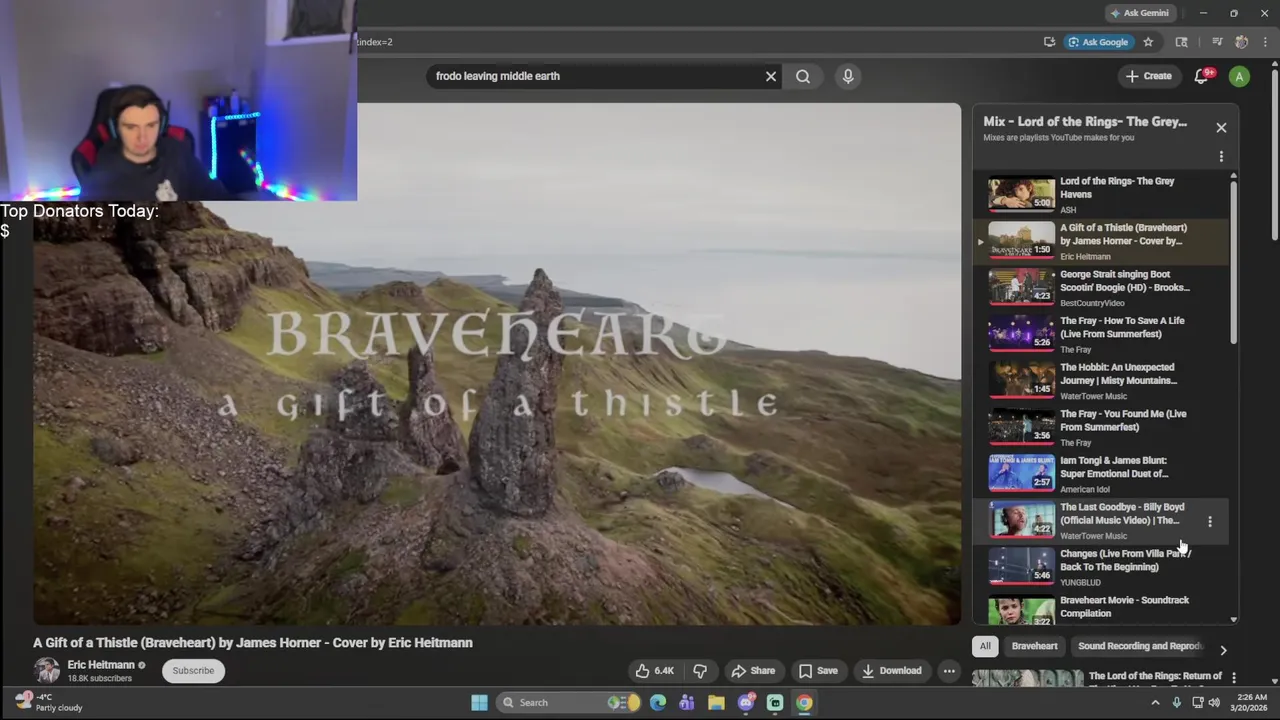Open Windows Start menu
Viewport: 1280px width, 720px height.
(479, 702)
